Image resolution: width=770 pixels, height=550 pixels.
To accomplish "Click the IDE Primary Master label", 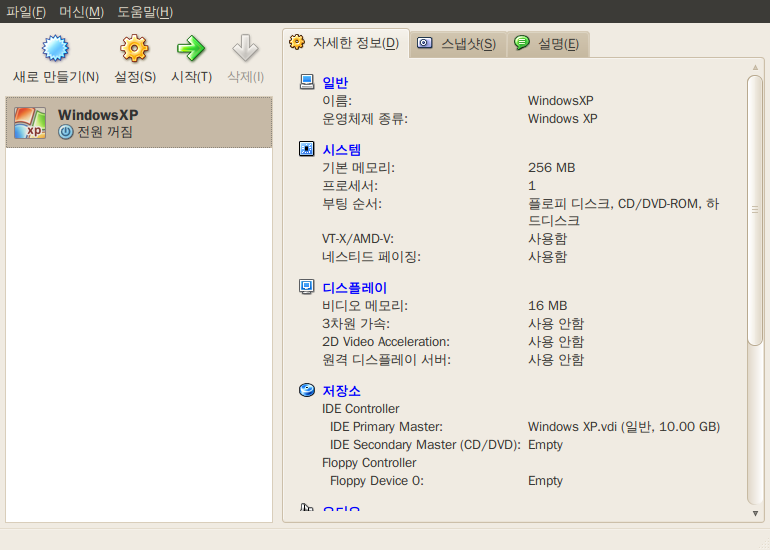I will (386, 427).
